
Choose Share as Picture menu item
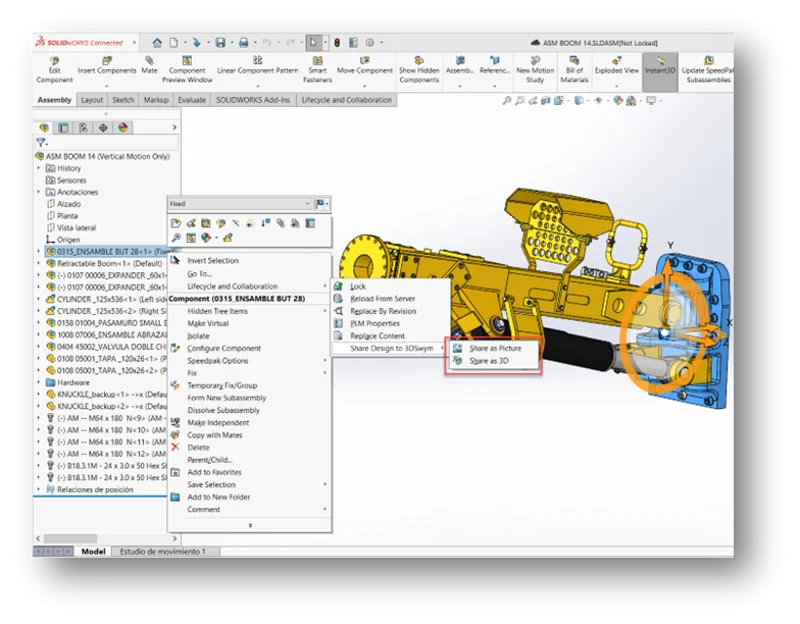tap(495, 348)
